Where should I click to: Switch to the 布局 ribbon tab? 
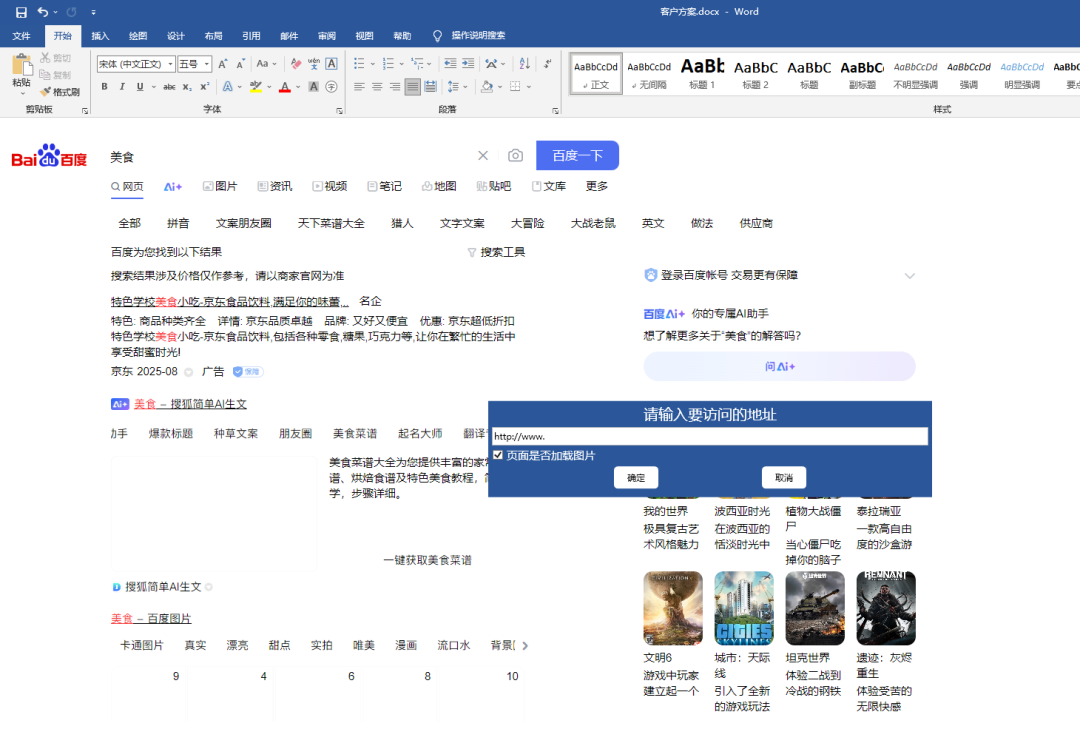(x=214, y=36)
